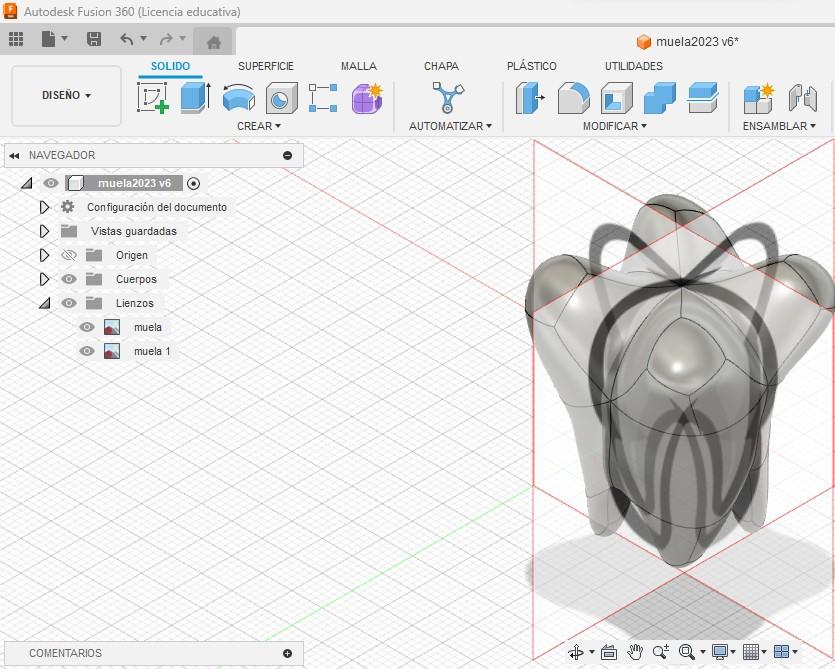Expand COMENTARIOS panel with plus button
The image size is (835, 669).
(288, 654)
